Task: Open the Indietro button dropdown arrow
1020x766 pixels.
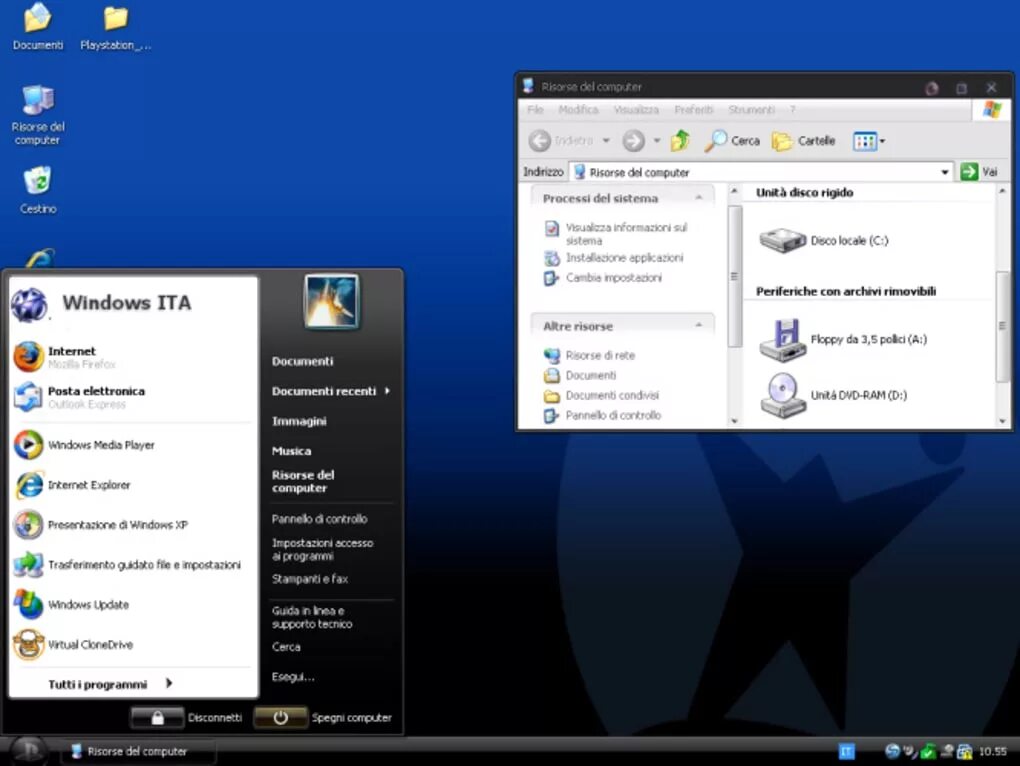Action: (607, 141)
